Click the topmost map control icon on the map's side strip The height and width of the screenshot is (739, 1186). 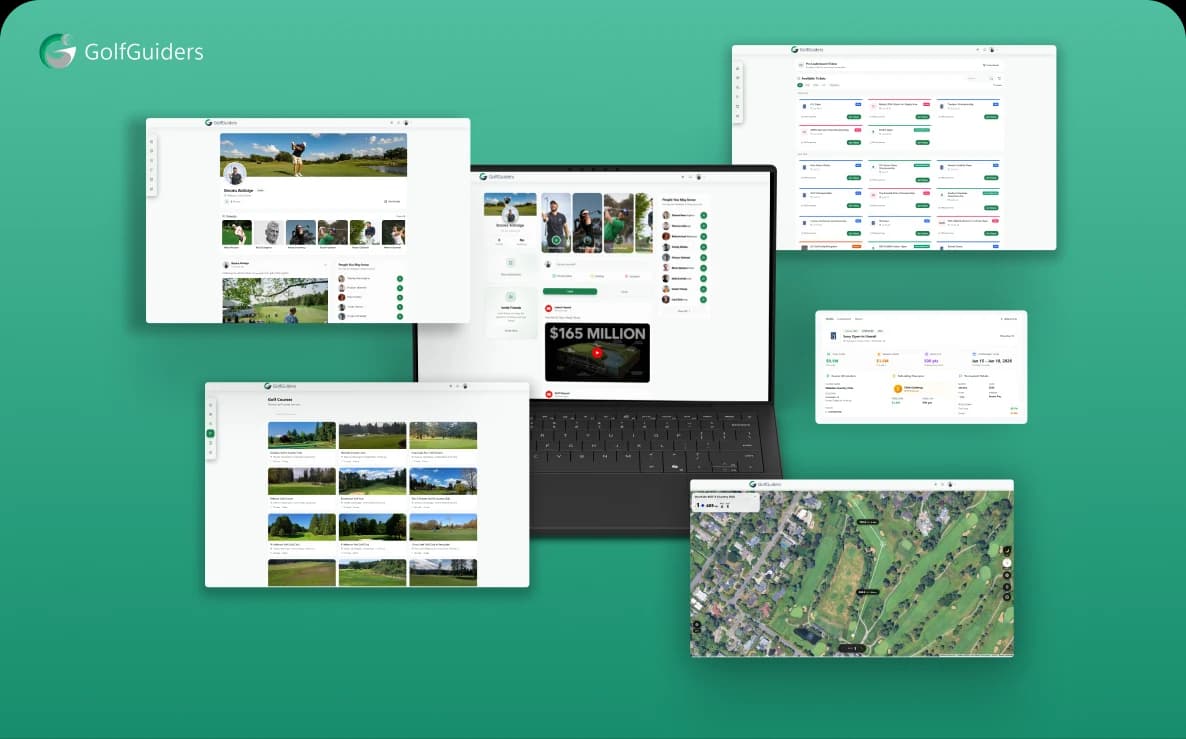[x=1007, y=550]
